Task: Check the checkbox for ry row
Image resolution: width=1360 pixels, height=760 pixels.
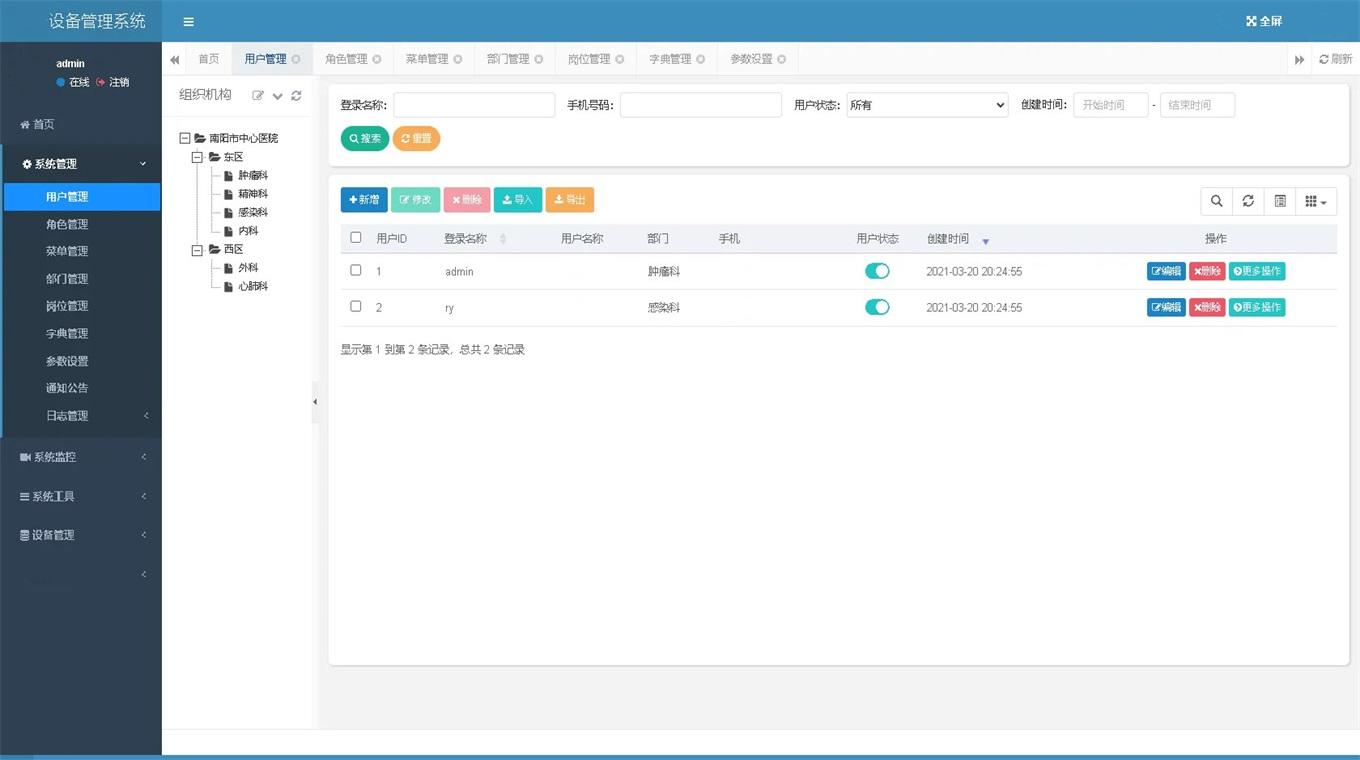Action: click(x=356, y=306)
